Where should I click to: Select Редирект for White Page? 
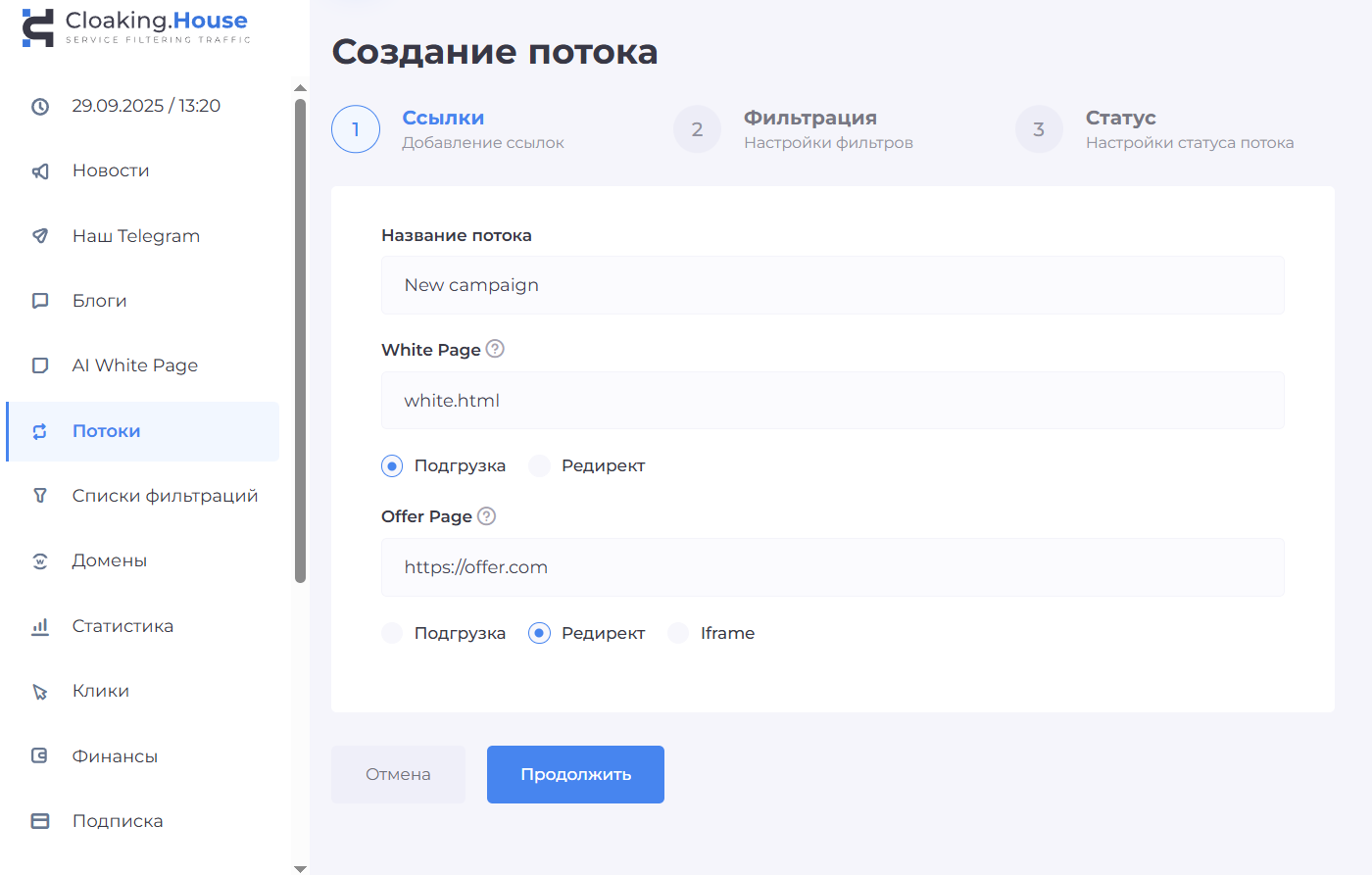[540, 466]
